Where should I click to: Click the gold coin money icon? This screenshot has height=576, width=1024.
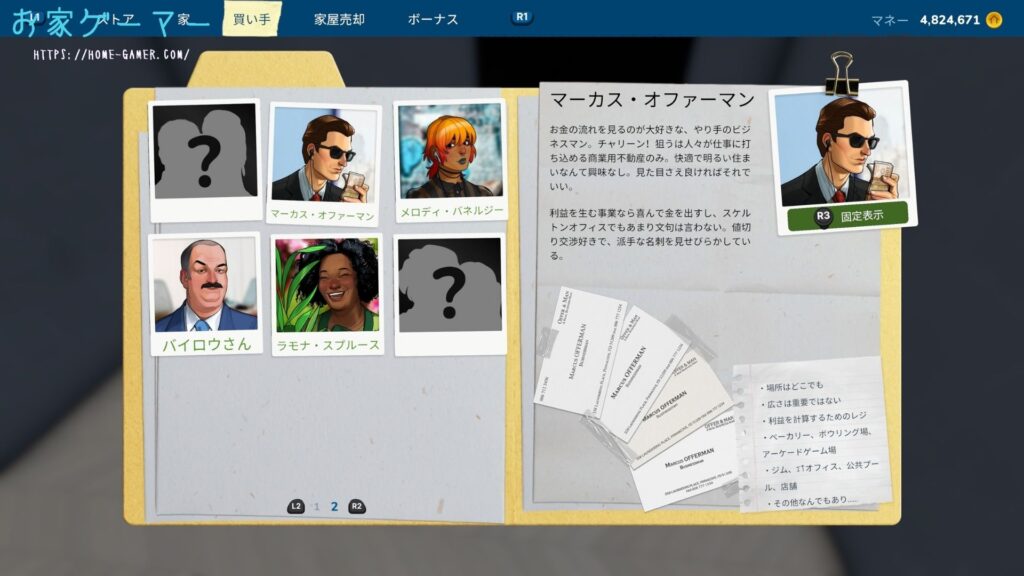(994, 20)
